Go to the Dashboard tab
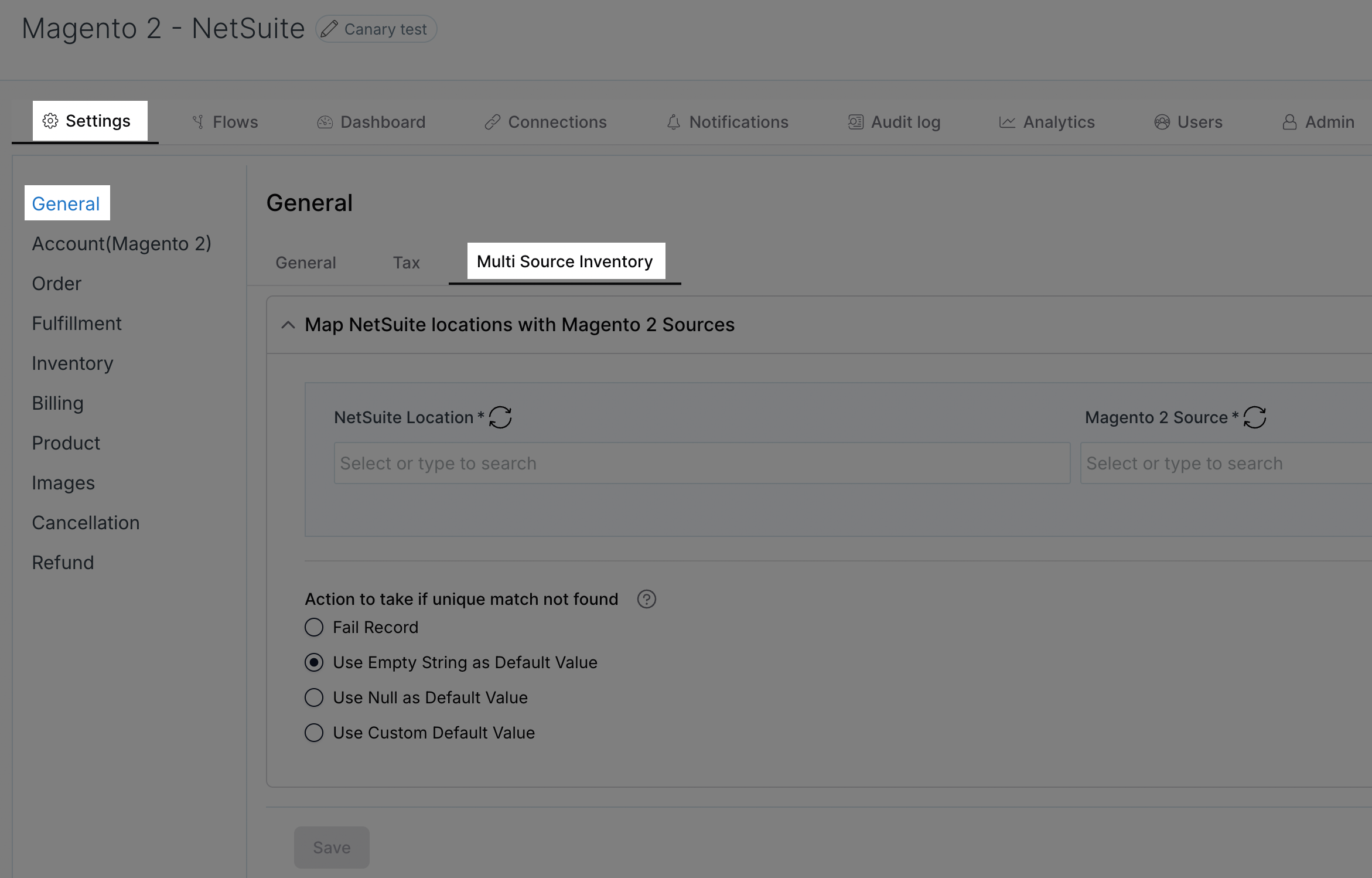The width and height of the screenshot is (1372, 878). coord(371,122)
